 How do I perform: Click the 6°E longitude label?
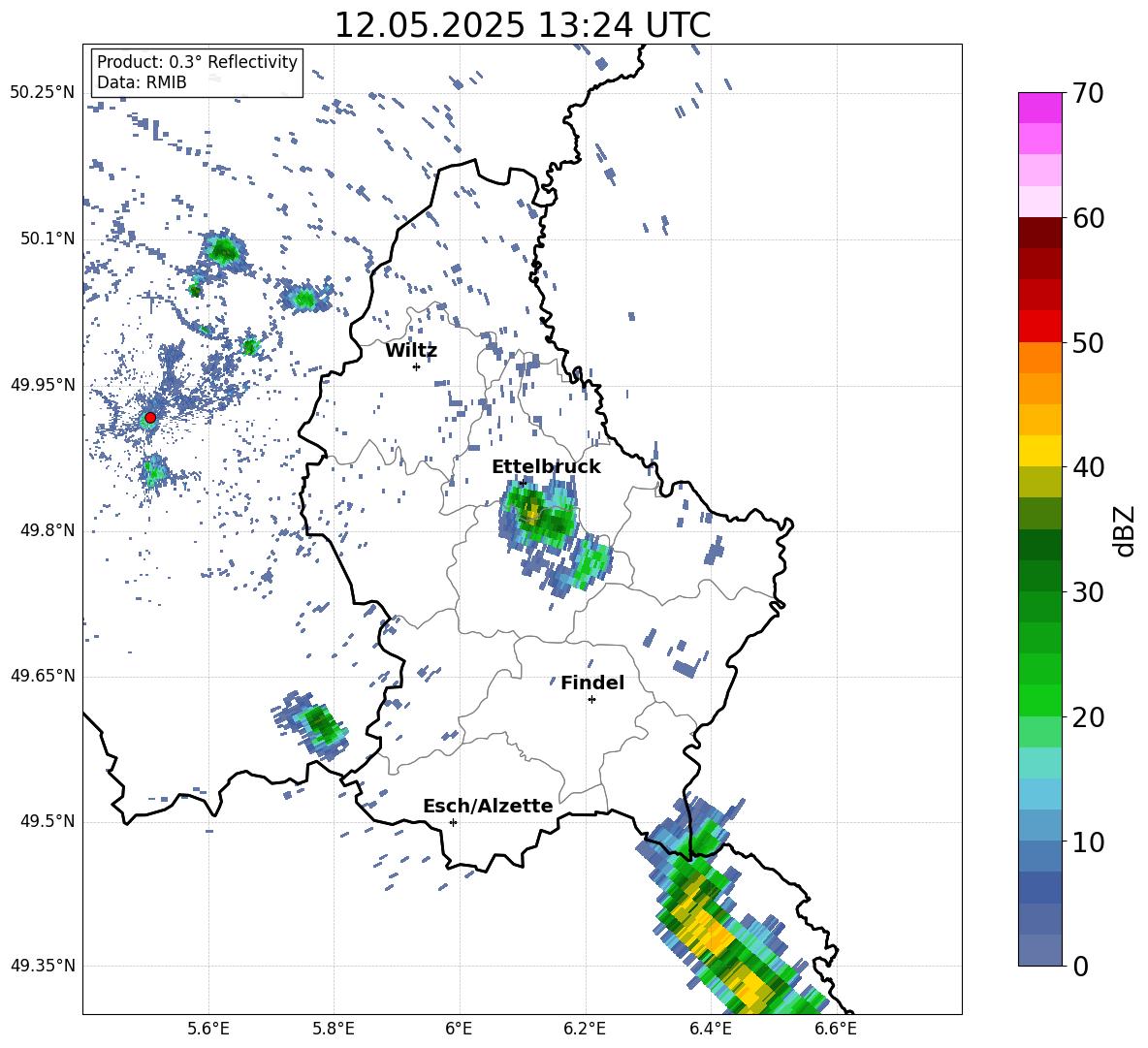(x=459, y=1029)
